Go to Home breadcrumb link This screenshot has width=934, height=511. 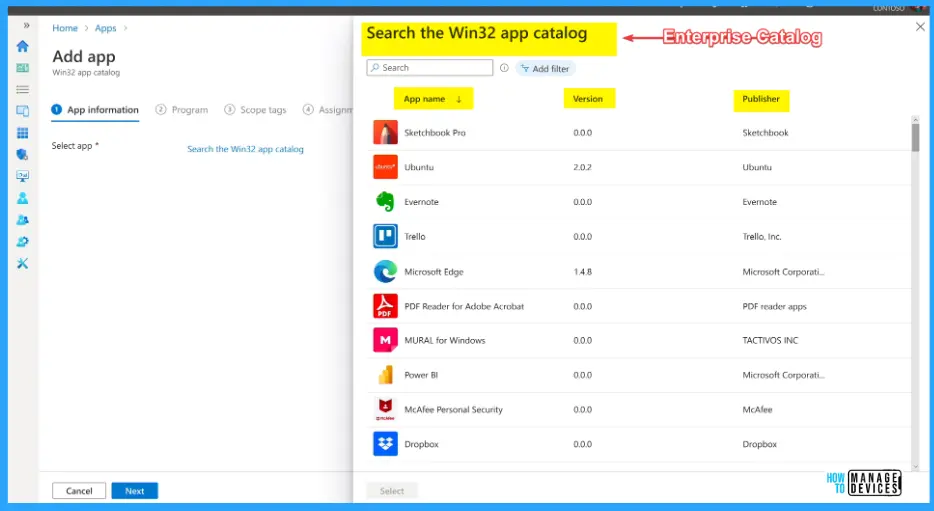coord(65,28)
